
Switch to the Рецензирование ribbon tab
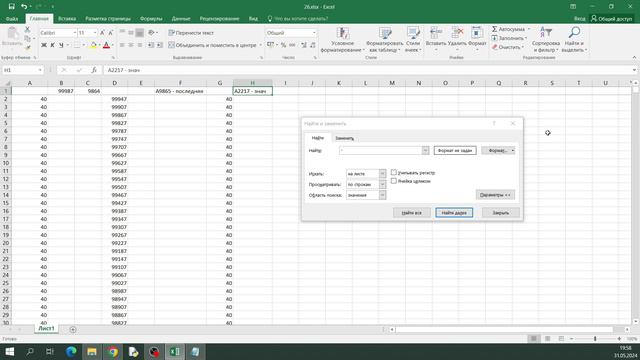point(219,18)
